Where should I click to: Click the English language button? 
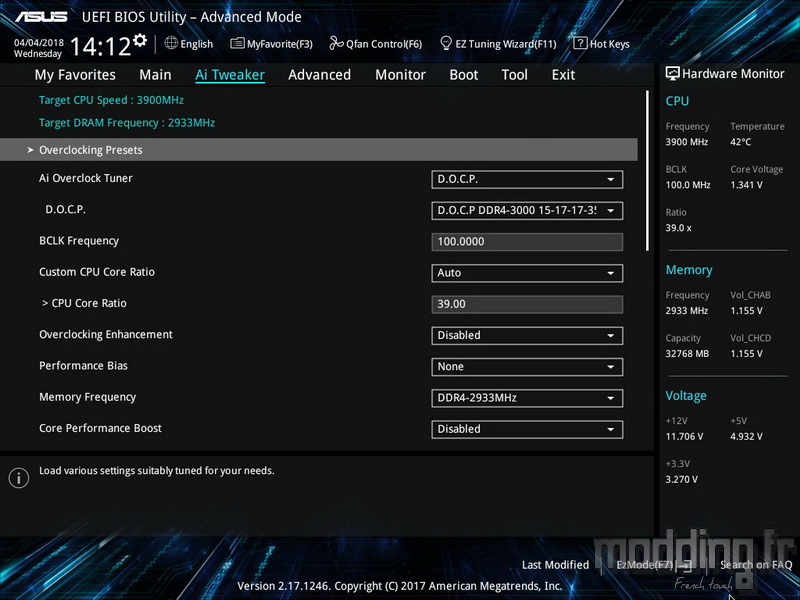[189, 44]
